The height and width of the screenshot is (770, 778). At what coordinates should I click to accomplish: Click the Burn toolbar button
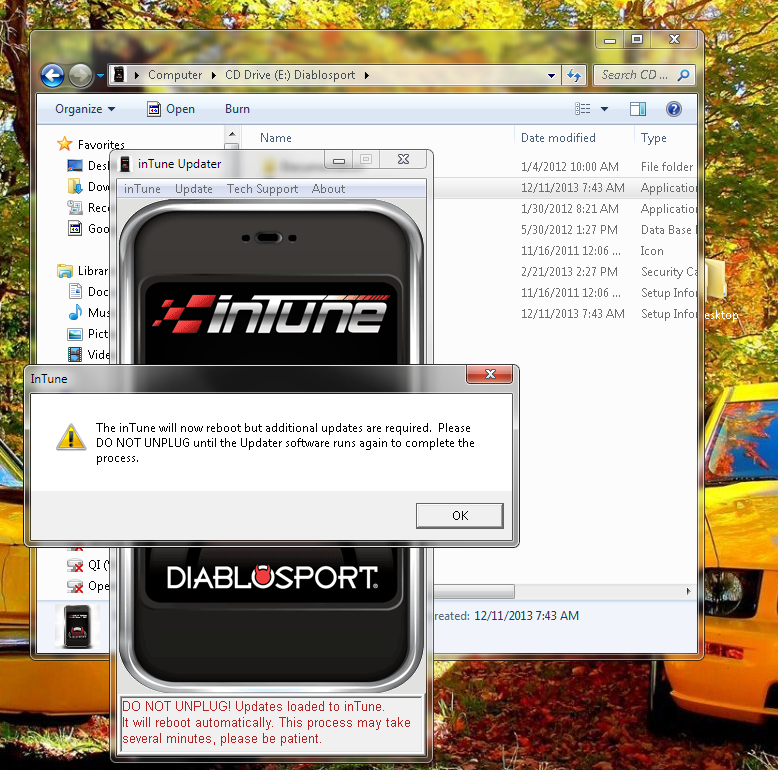tap(237, 109)
